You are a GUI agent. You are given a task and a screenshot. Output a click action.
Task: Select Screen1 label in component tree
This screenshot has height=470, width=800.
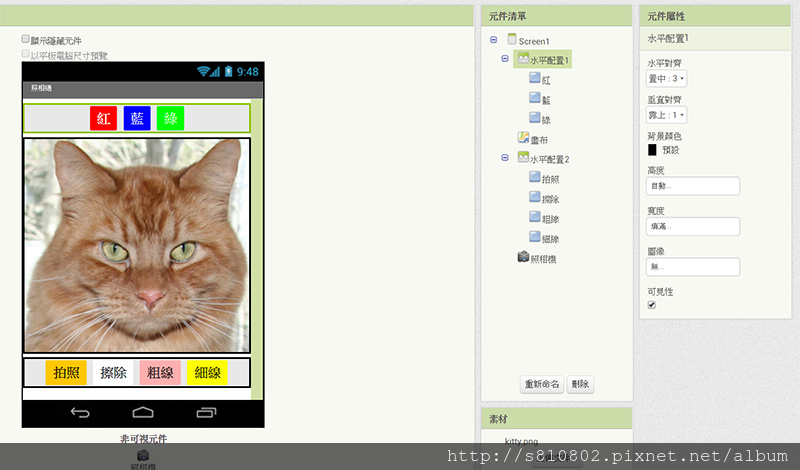coord(534,41)
